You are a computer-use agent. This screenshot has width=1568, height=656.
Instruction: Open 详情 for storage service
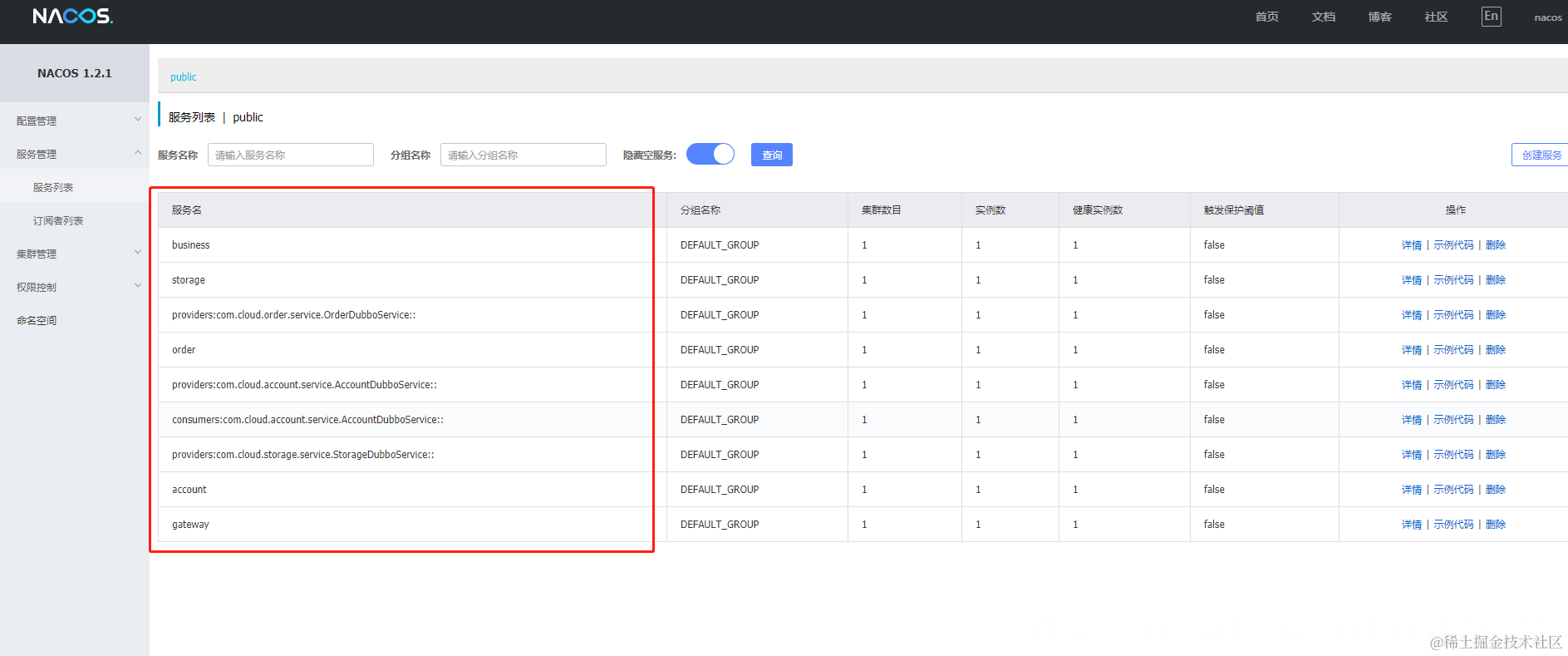[x=1412, y=280]
